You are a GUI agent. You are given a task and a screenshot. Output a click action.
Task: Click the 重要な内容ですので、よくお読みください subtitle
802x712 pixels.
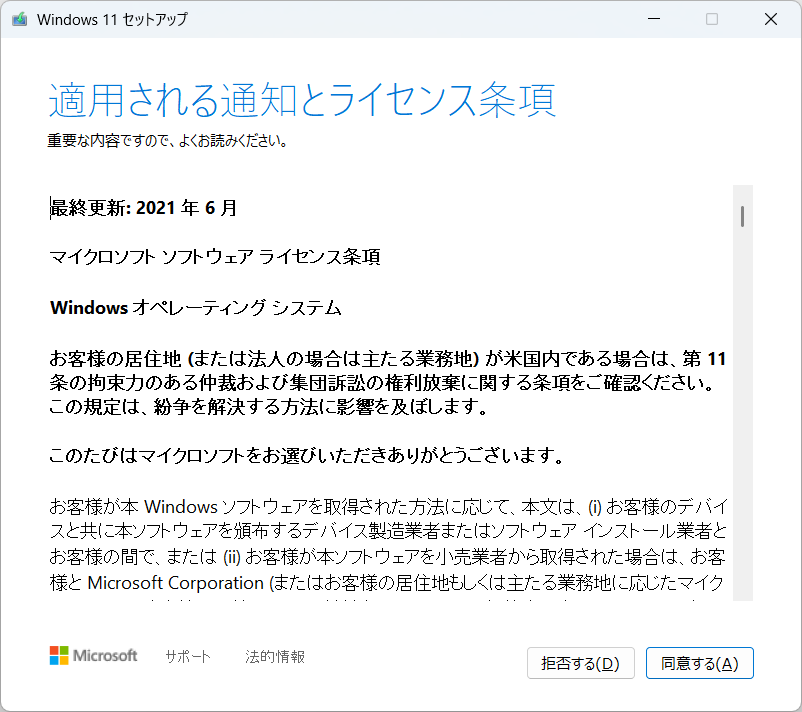point(167,141)
